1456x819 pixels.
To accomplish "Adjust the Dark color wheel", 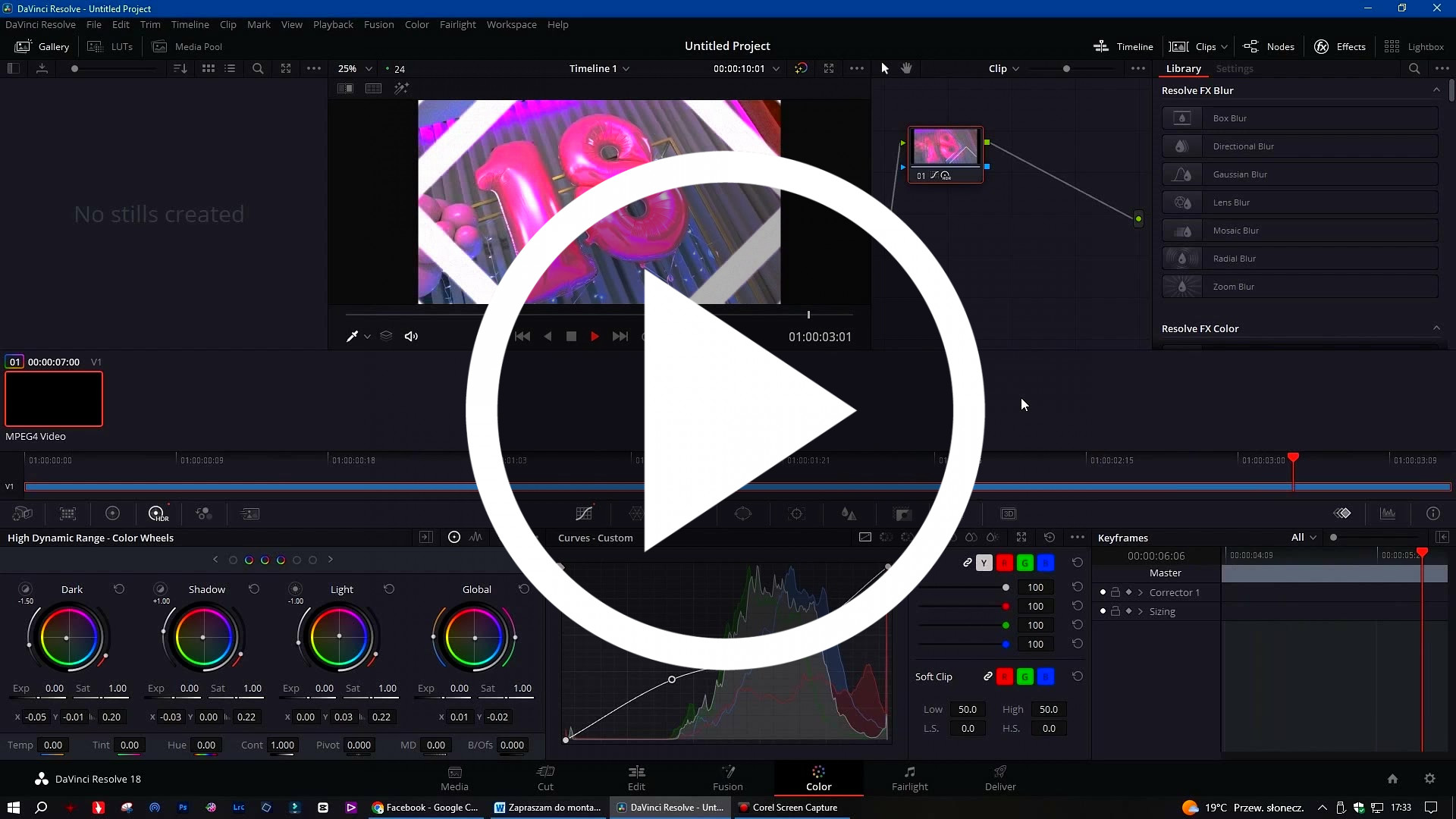I will (x=68, y=637).
